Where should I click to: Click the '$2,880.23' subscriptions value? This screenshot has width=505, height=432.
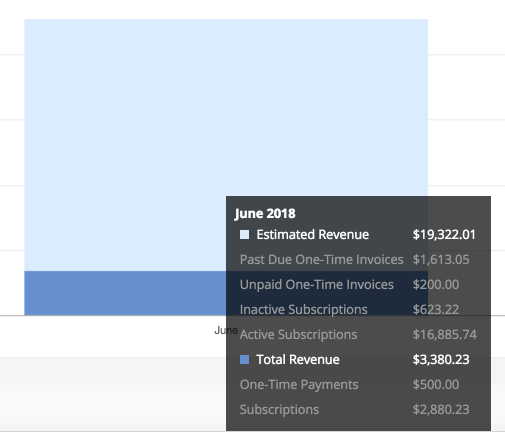tap(441, 410)
